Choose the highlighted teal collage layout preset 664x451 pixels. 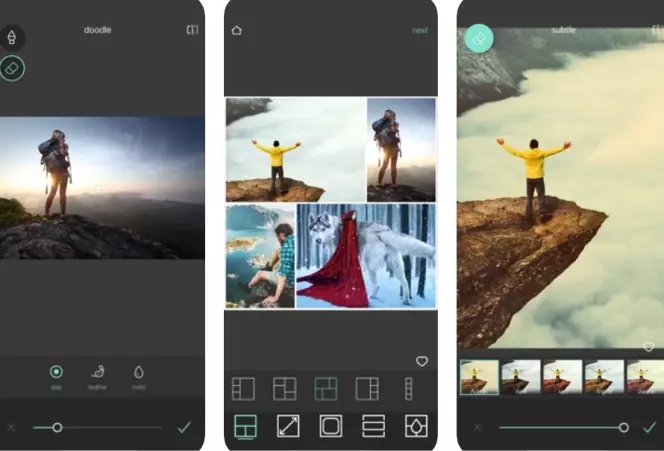pos(326,389)
